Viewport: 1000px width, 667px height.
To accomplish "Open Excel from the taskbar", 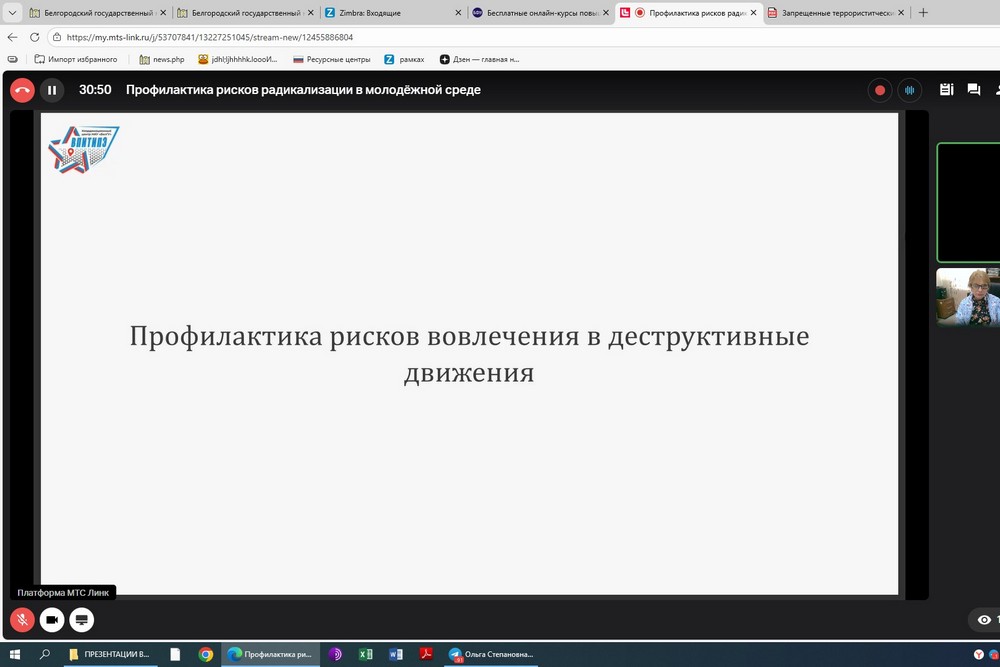I will 366,654.
